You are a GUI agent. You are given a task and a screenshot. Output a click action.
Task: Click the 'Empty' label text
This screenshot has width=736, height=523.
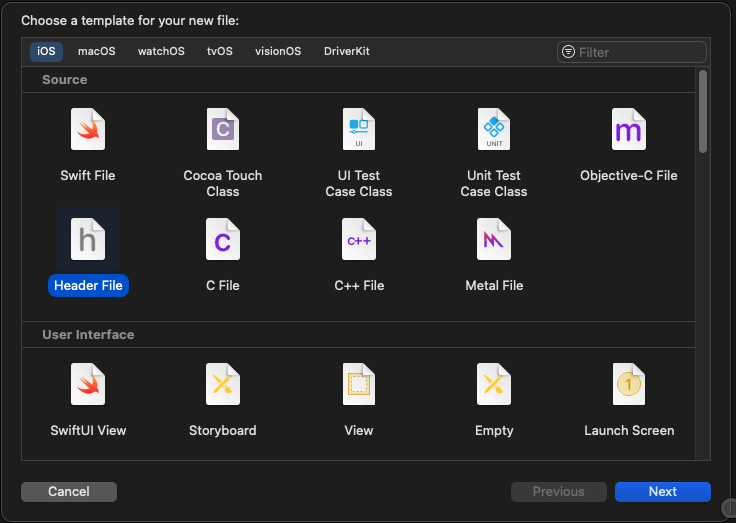click(494, 431)
